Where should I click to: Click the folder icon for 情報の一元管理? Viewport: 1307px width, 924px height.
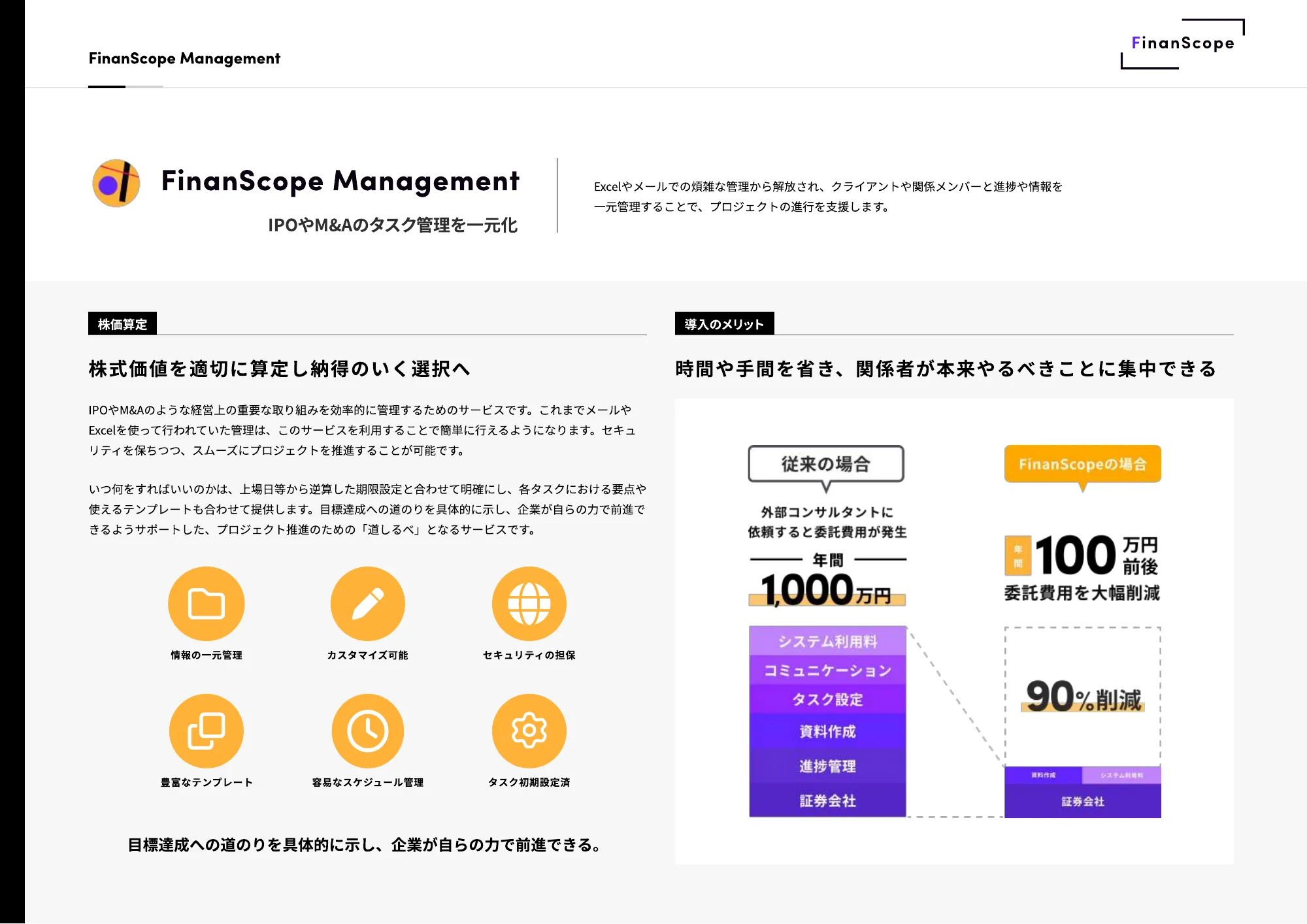tap(207, 603)
